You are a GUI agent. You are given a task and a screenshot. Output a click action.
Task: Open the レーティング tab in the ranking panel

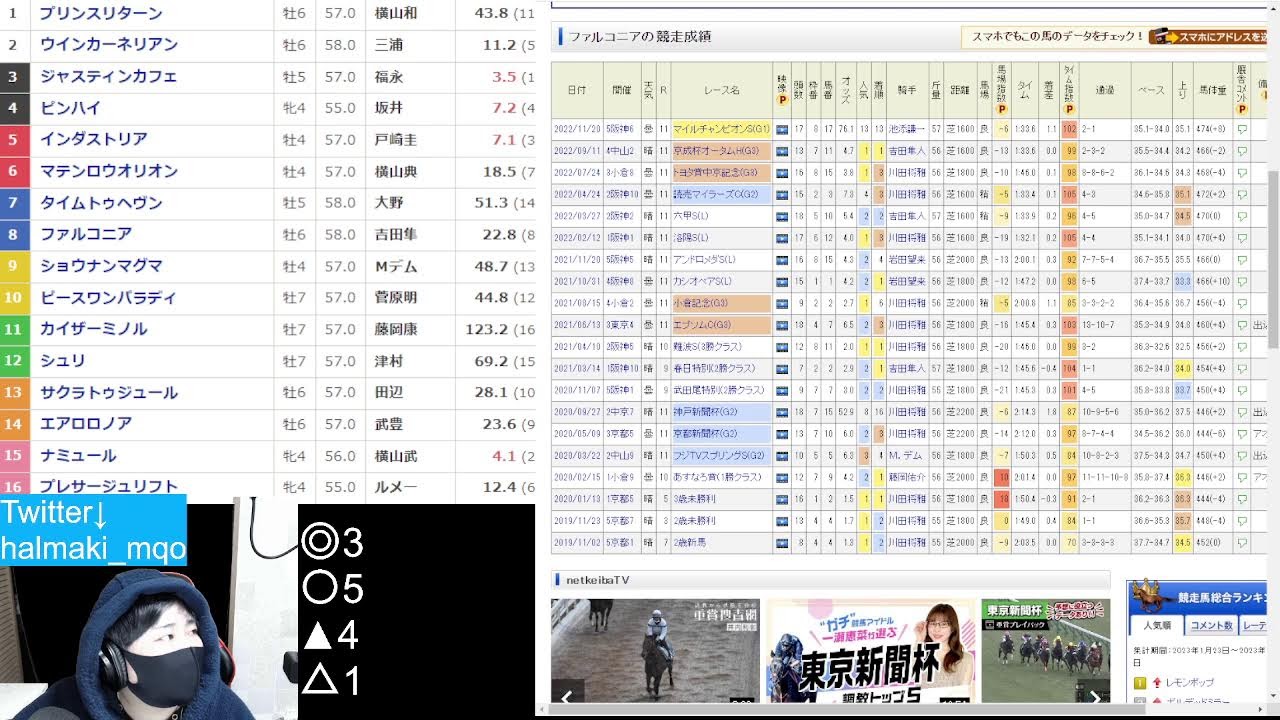(x=1256, y=625)
